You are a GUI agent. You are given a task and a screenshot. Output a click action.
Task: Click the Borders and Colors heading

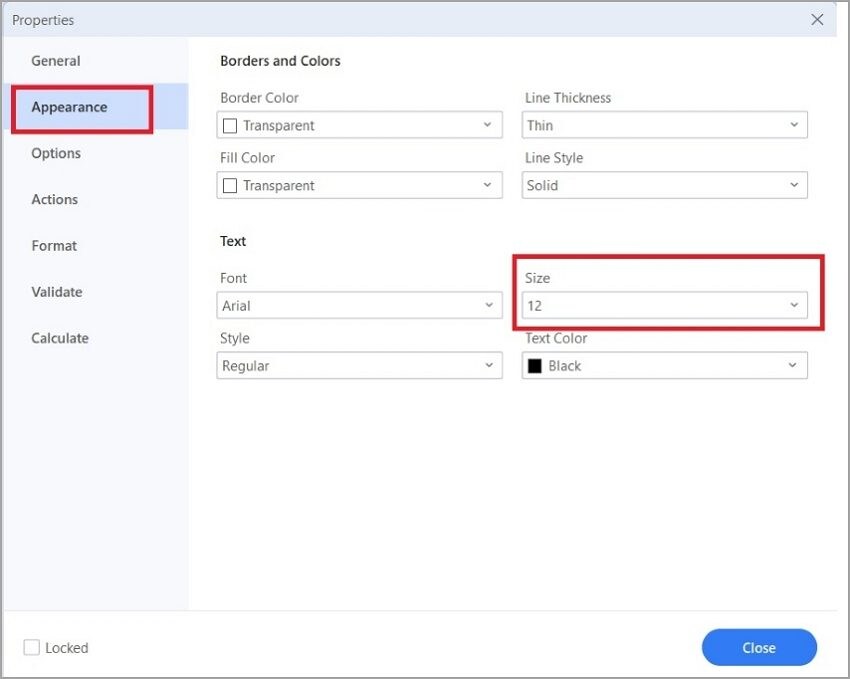pyautogui.click(x=280, y=61)
